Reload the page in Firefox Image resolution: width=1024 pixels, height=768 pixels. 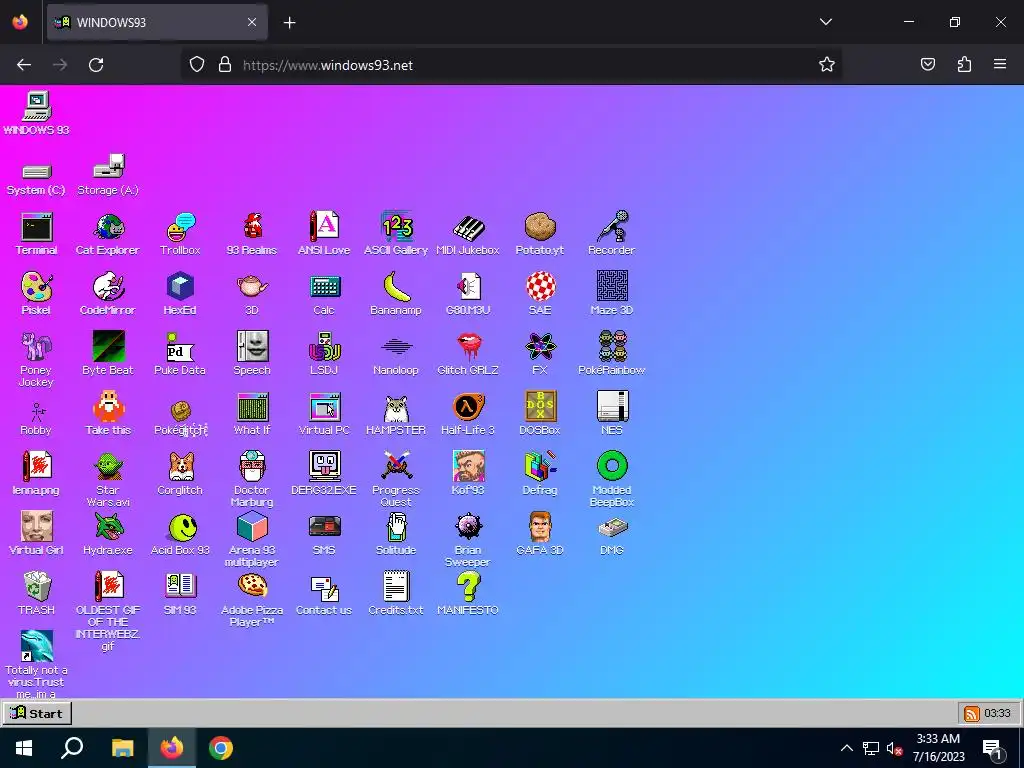pos(96,65)
